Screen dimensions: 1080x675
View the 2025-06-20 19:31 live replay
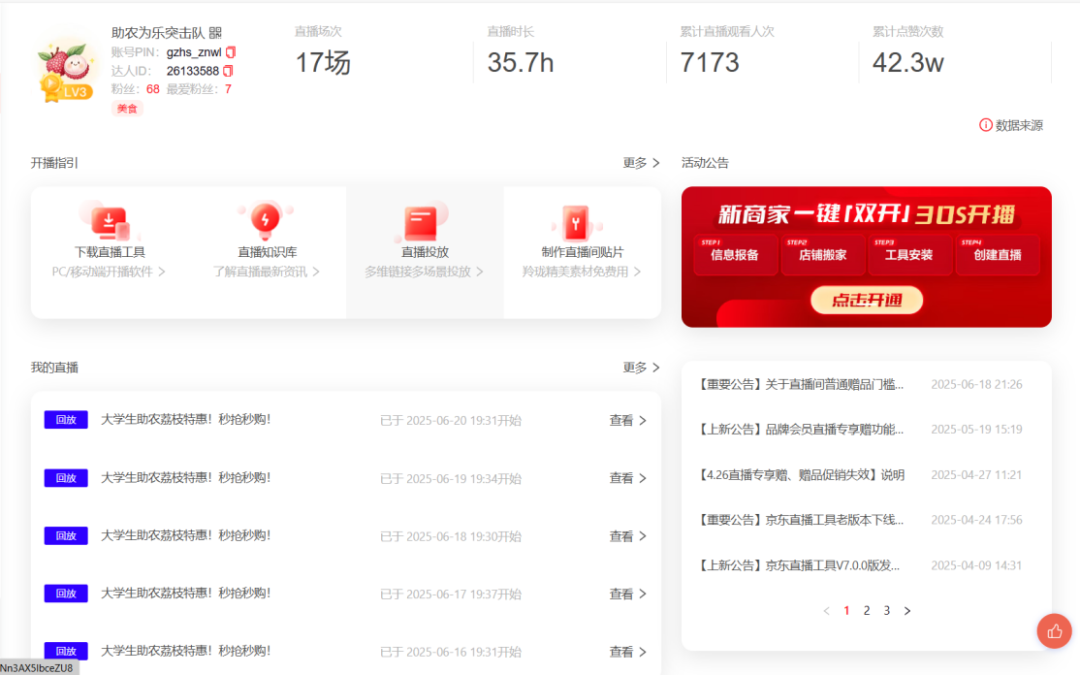pyautogui.click(x=627, y=421)
